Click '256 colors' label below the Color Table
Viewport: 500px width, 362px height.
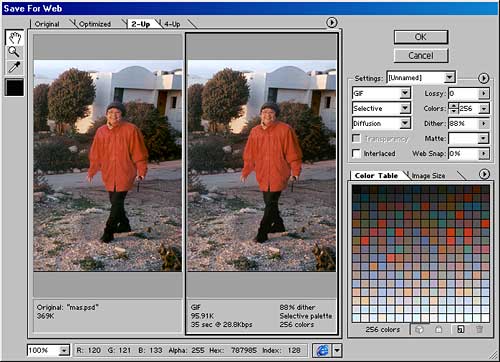[x=383, y=330]
